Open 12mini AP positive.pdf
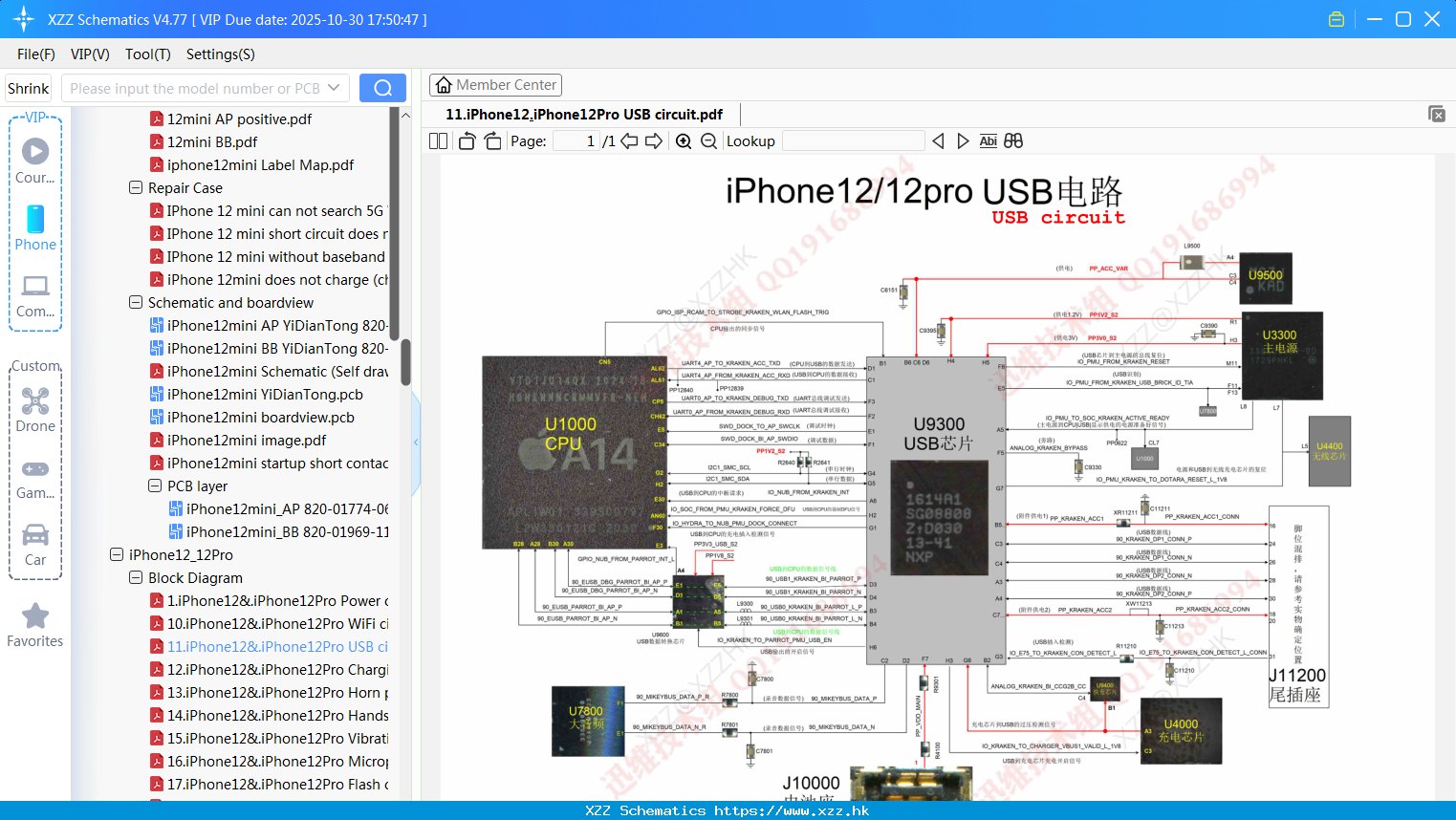The width and height of the screenshot is (1456, 820). click(x=230, y=119)
